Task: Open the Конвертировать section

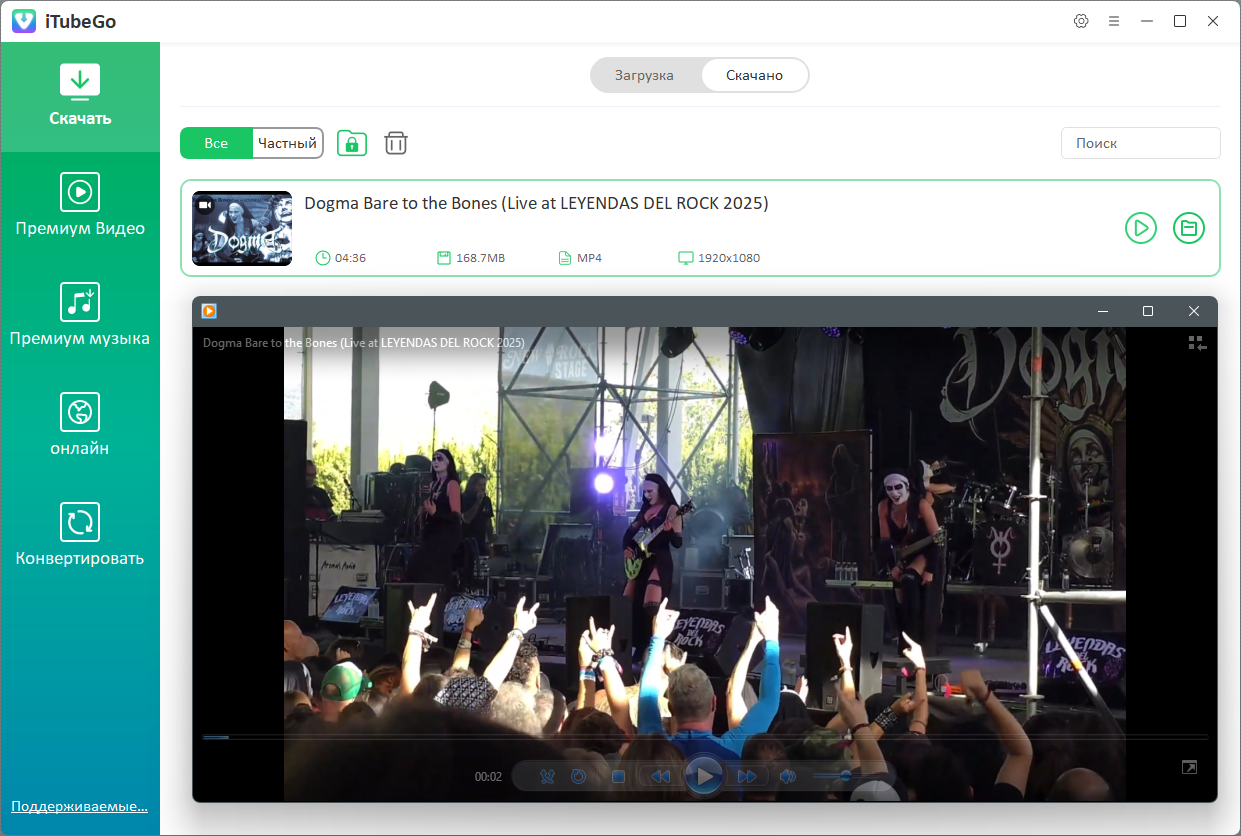Action: coord(80,537)
